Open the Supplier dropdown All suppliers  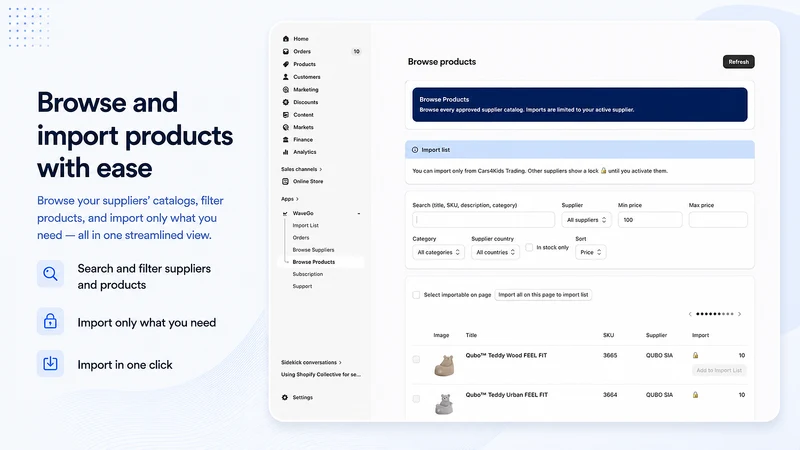point(586,220)
